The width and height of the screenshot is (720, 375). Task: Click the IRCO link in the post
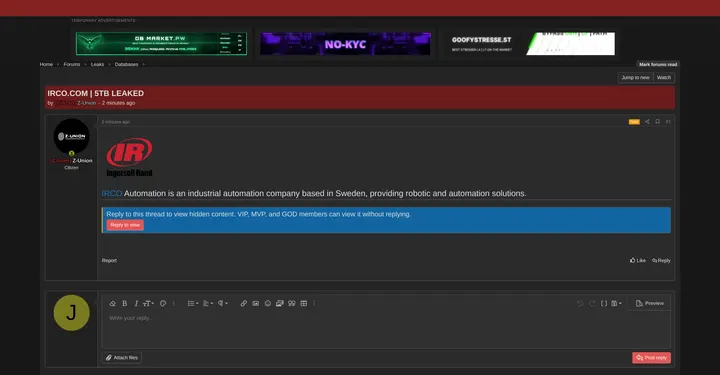(112, 193)
